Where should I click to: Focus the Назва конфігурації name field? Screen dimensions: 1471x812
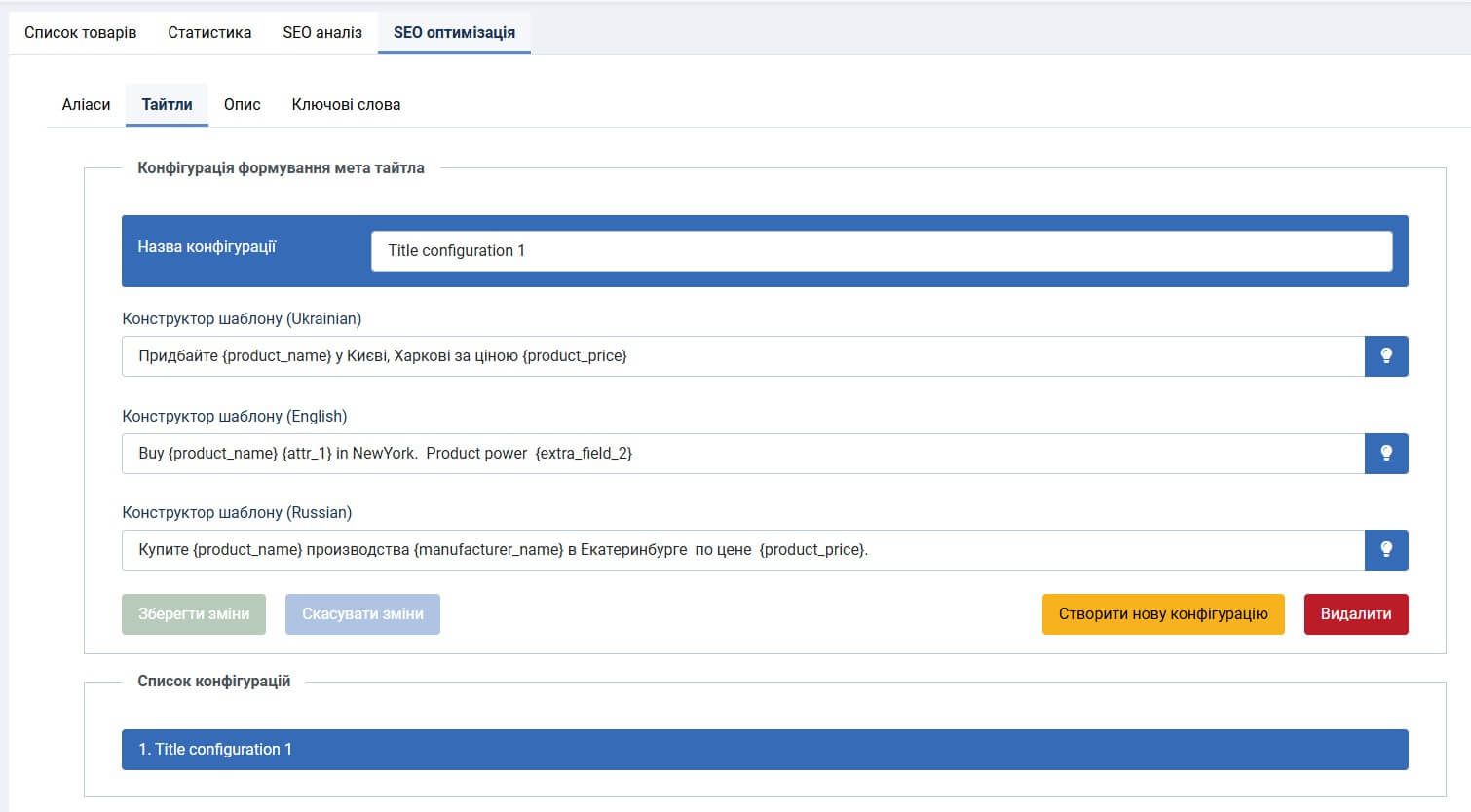(x=881, y=251)
